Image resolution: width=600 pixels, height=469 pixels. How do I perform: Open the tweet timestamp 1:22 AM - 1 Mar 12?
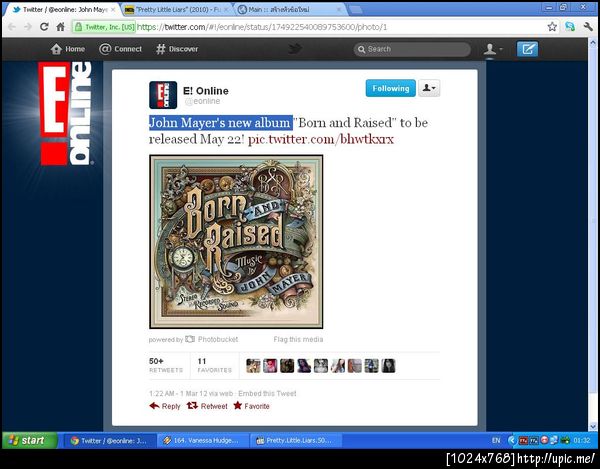tap(176, 393)
